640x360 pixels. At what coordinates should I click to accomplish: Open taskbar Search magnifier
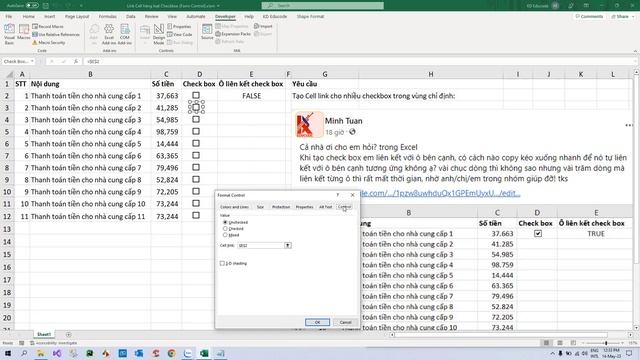pos(24,353)
